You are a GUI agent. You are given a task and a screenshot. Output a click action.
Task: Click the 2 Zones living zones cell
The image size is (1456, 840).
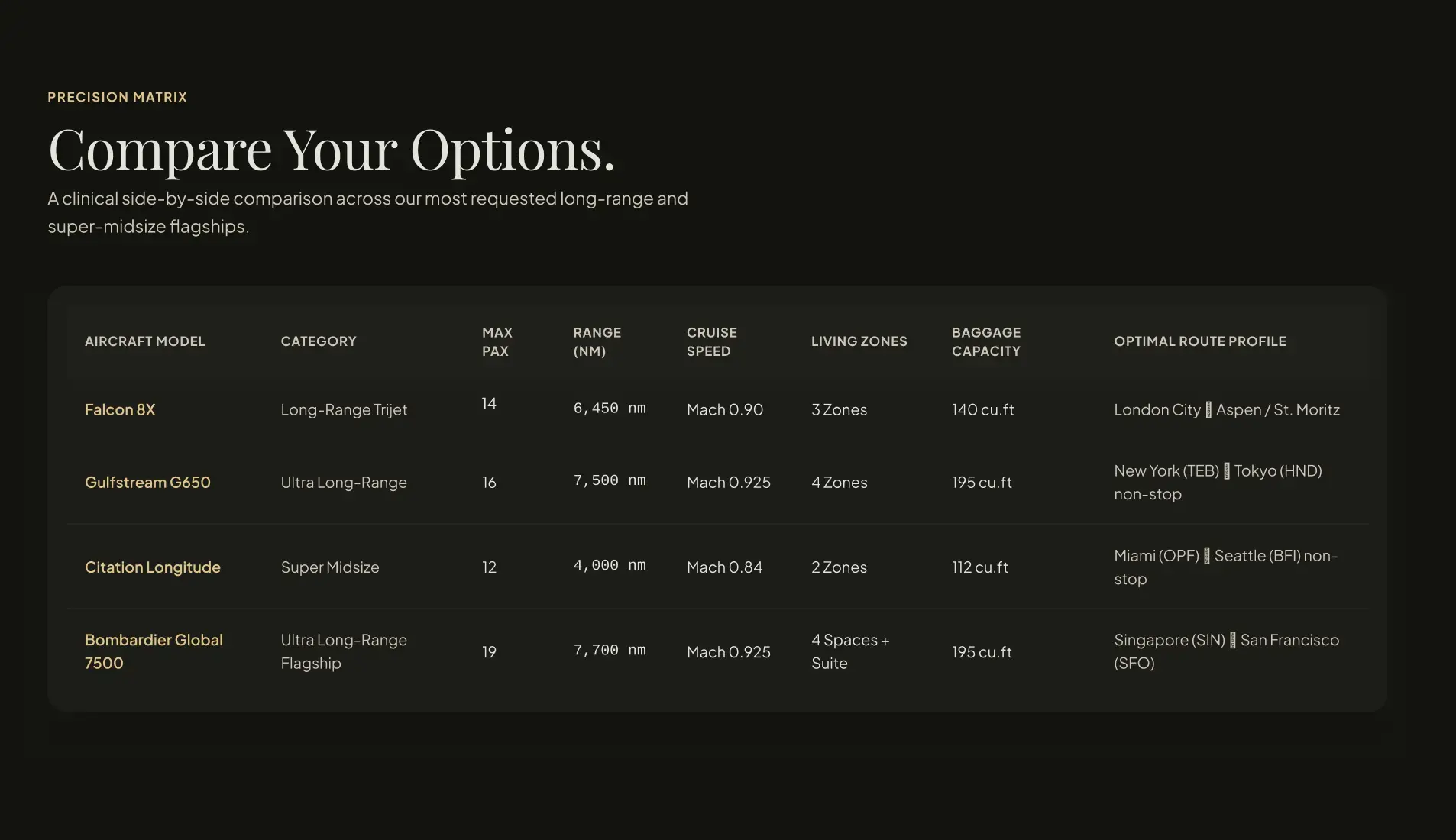coord(840,567)
